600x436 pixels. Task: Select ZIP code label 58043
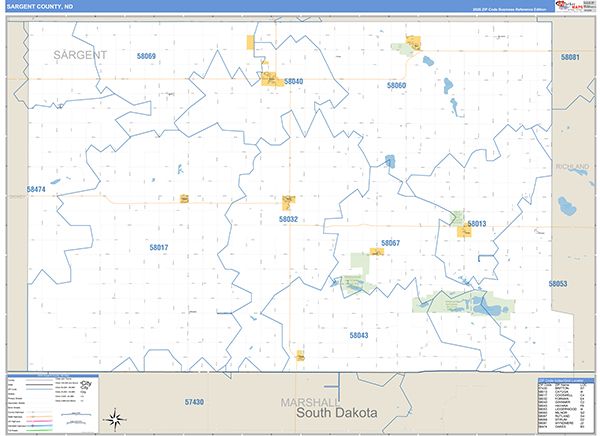tap(359, 335)
